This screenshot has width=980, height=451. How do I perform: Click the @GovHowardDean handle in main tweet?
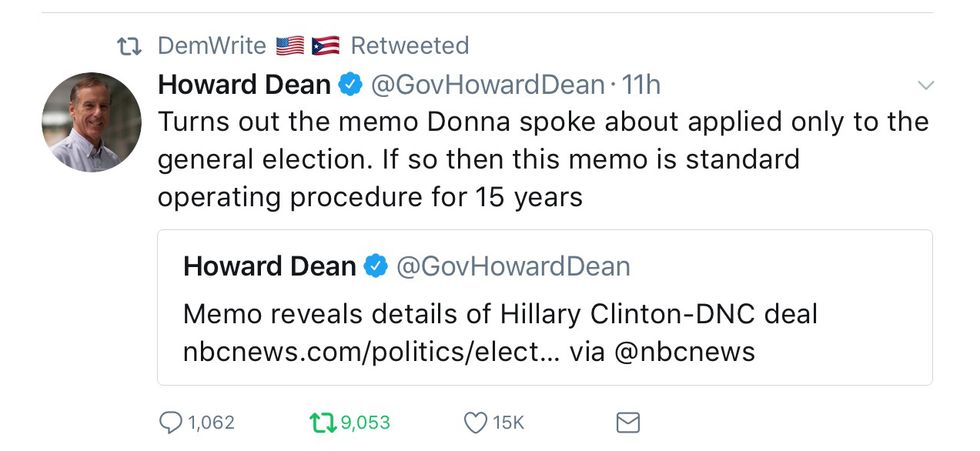pyautogui.click(x=488, y=86)
